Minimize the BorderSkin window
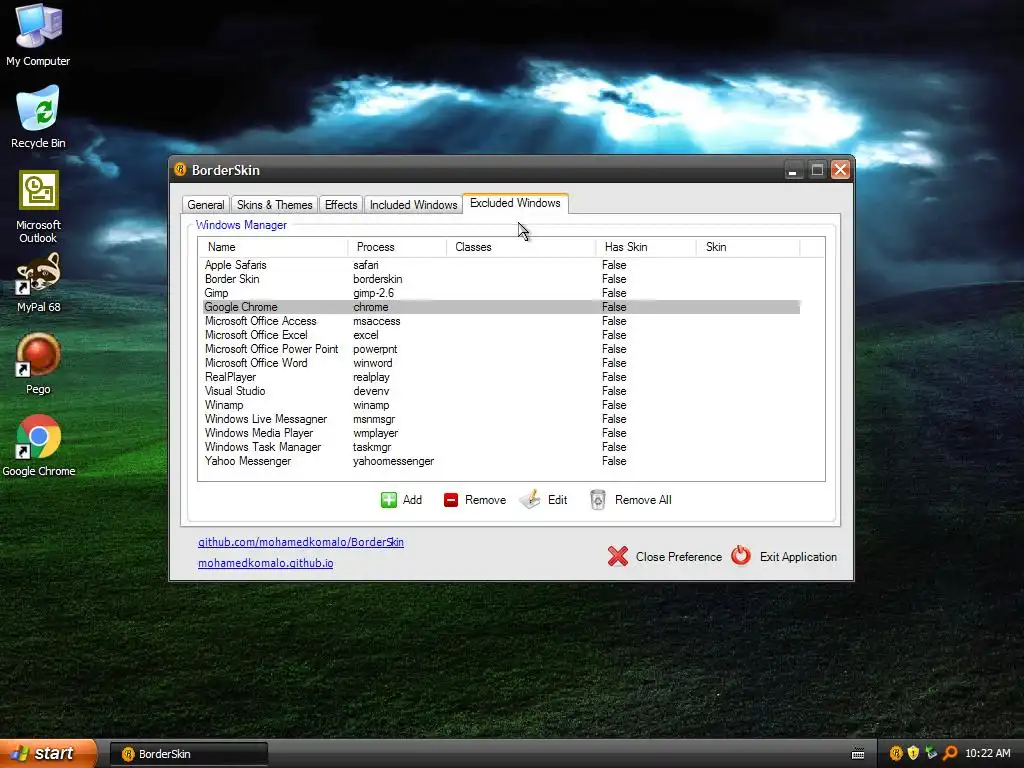 (793, 170)
